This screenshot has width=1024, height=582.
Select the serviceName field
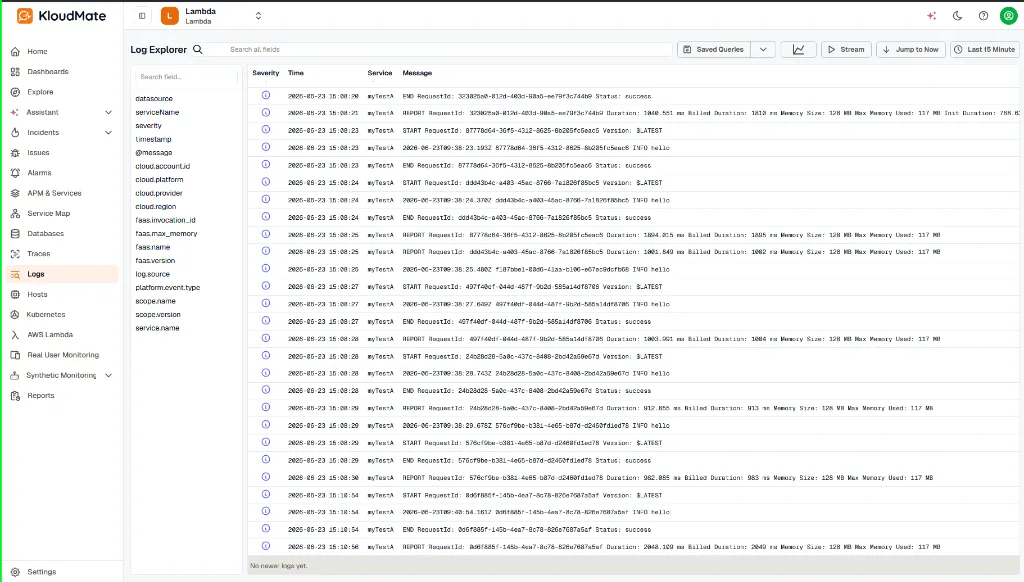[x=157, y=112]
